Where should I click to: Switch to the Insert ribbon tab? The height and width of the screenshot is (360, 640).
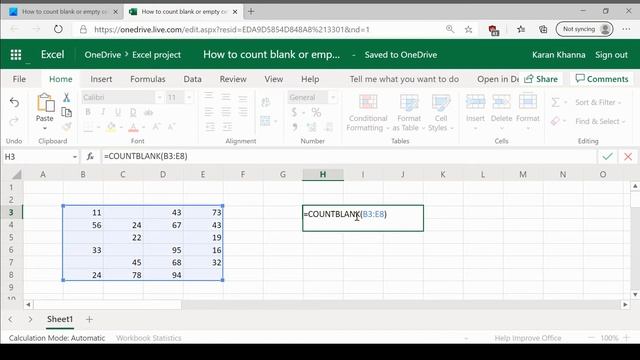click(101, 79)
